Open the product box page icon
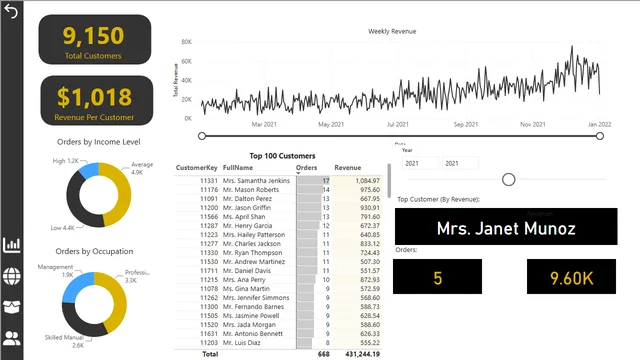This screenshot has width=640, height=360. pos(11,307)
